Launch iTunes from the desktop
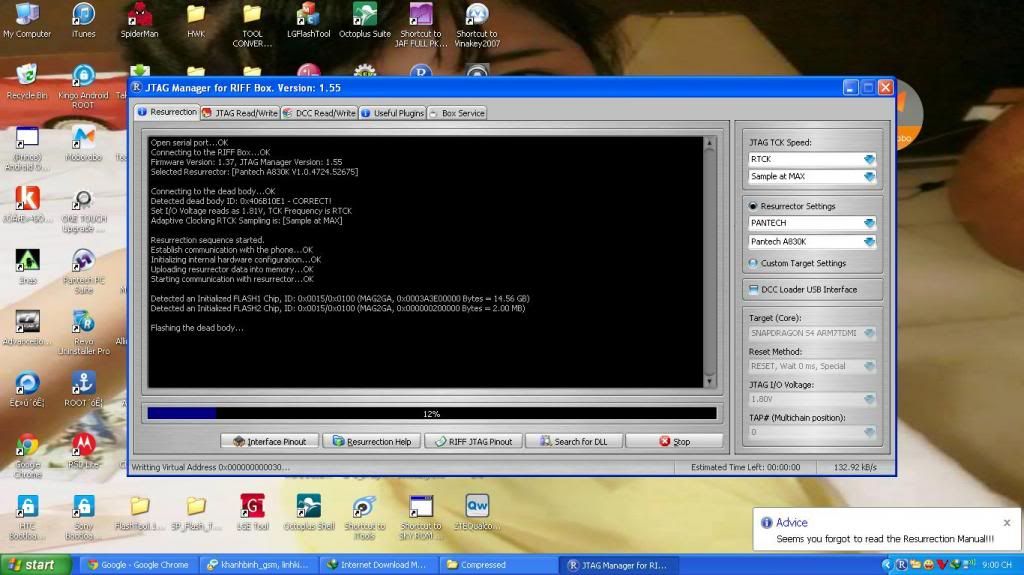Viewport: 1024px width, 575px height. 83,21
